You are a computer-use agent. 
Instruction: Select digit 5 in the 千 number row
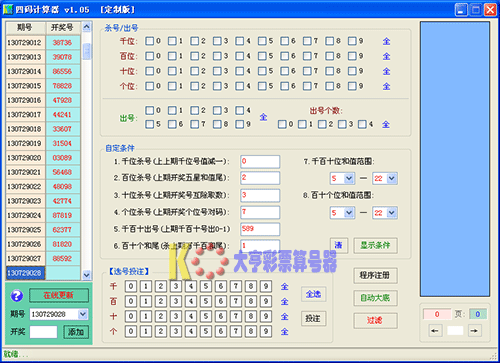pos(206,286)
